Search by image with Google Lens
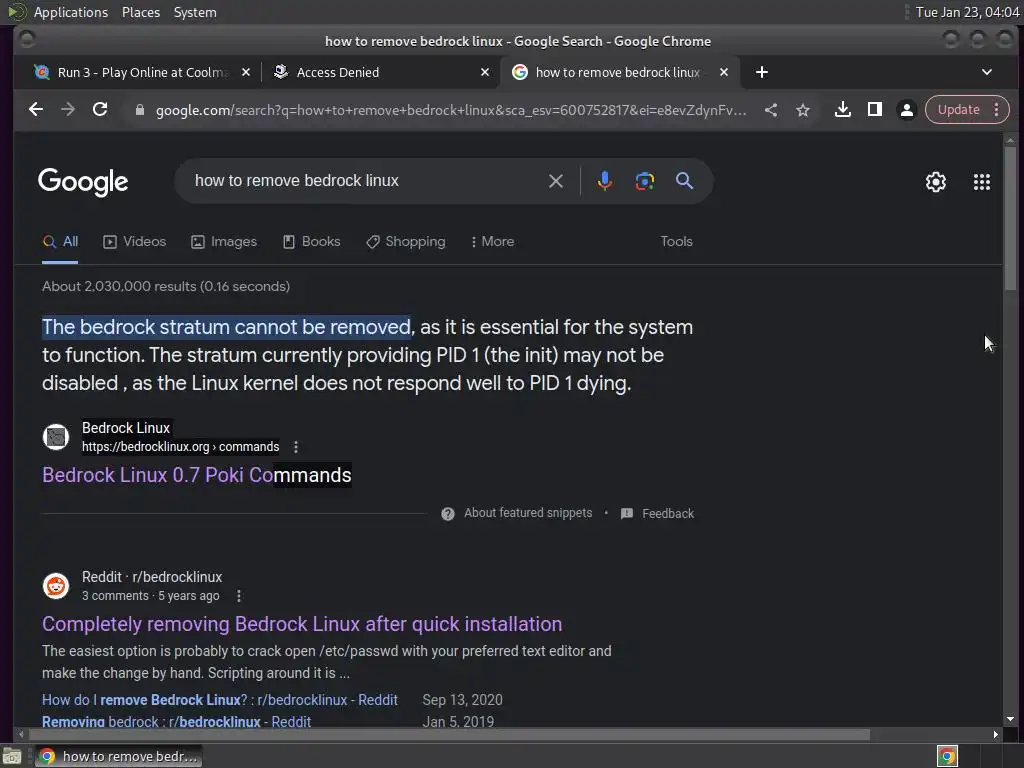The width and height of the screenshot is (1024, 768). (x=645, y=181)
